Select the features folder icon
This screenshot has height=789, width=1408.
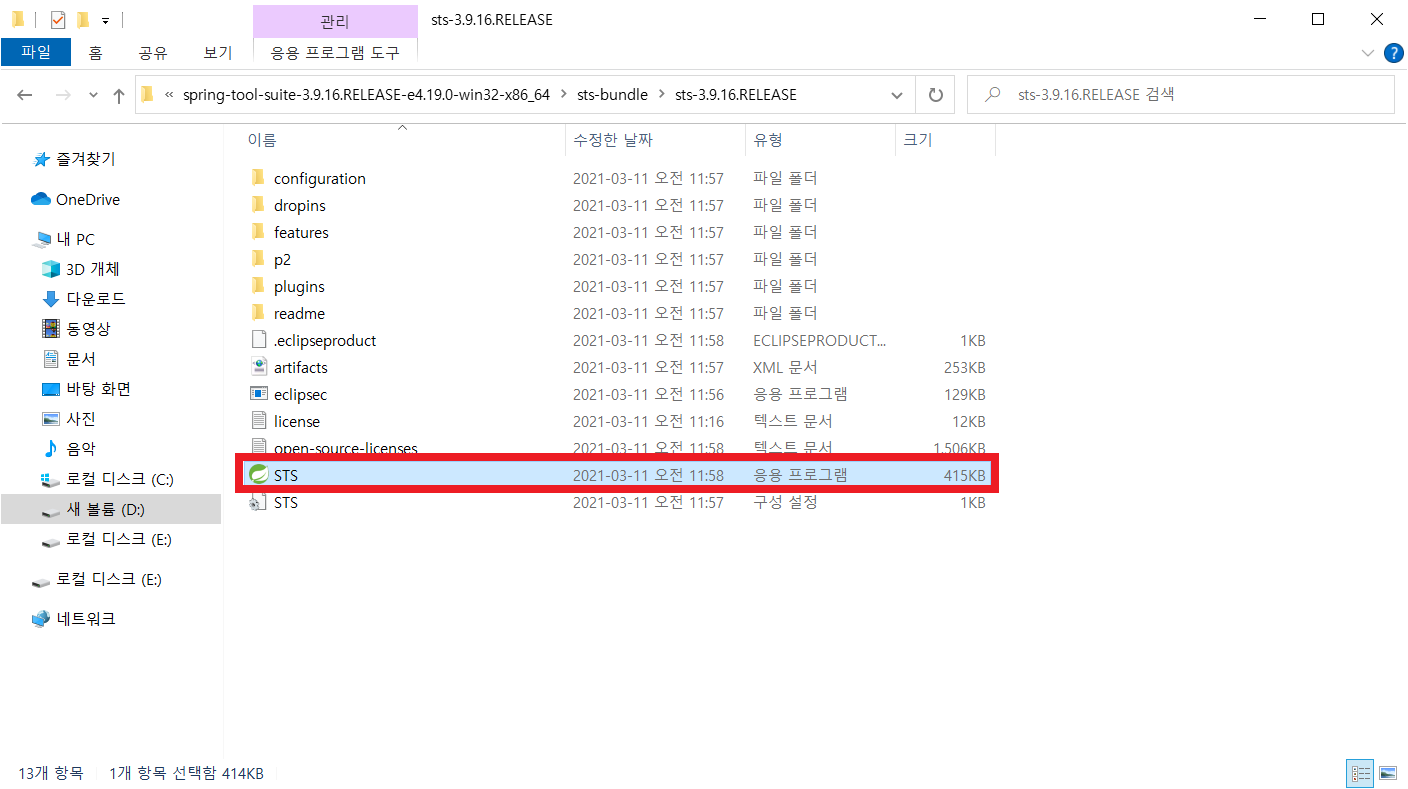(x=258, y=232)
